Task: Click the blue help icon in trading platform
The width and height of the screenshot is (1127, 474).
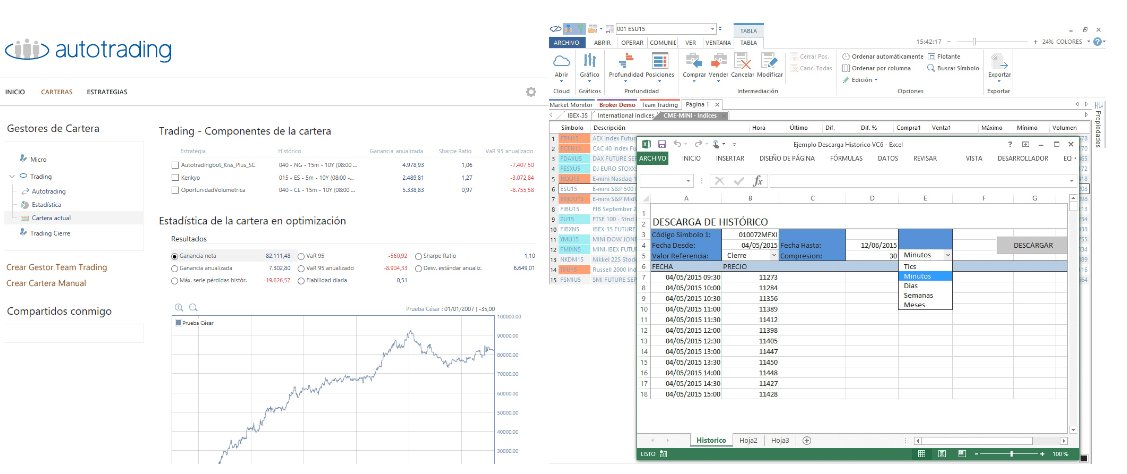Action: tap(1098, 42)
